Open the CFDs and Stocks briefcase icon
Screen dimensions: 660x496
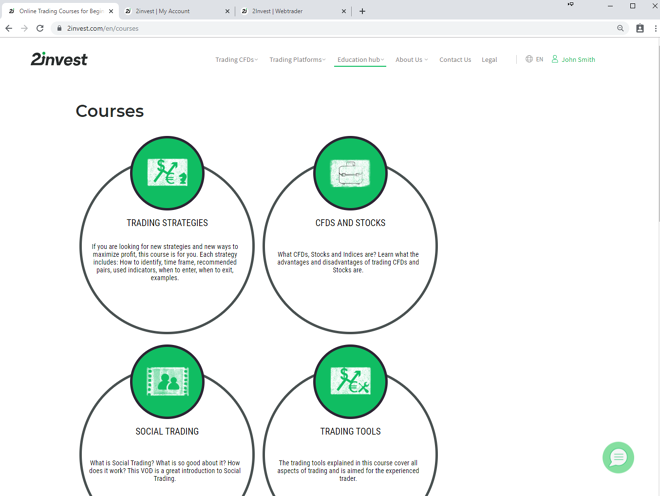(350, 173)
